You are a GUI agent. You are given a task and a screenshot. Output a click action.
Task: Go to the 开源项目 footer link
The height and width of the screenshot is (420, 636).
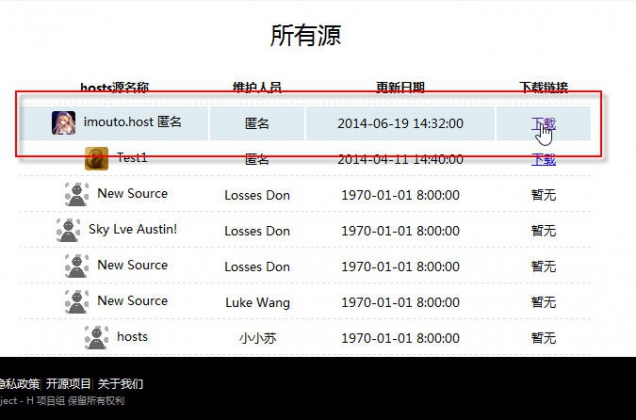[x=68, y=383]
